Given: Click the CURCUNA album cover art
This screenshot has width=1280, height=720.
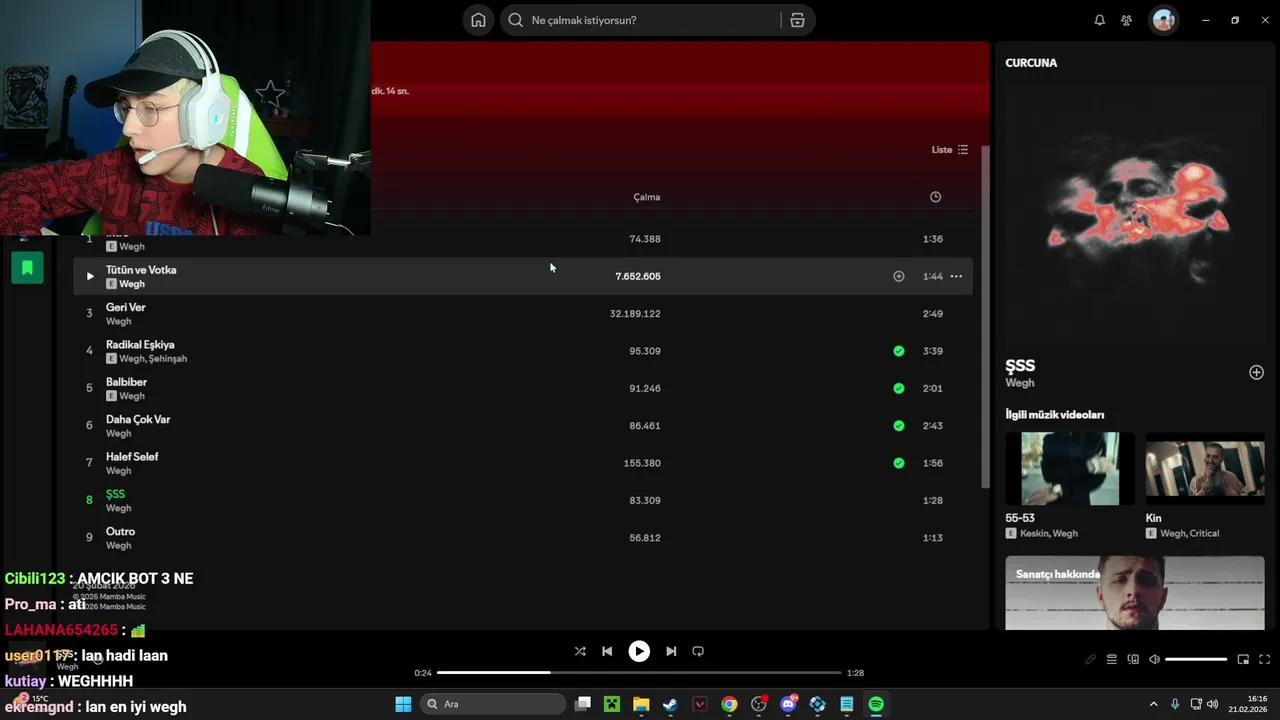Looking at the screenshot, I should [x=1135, y=212].
